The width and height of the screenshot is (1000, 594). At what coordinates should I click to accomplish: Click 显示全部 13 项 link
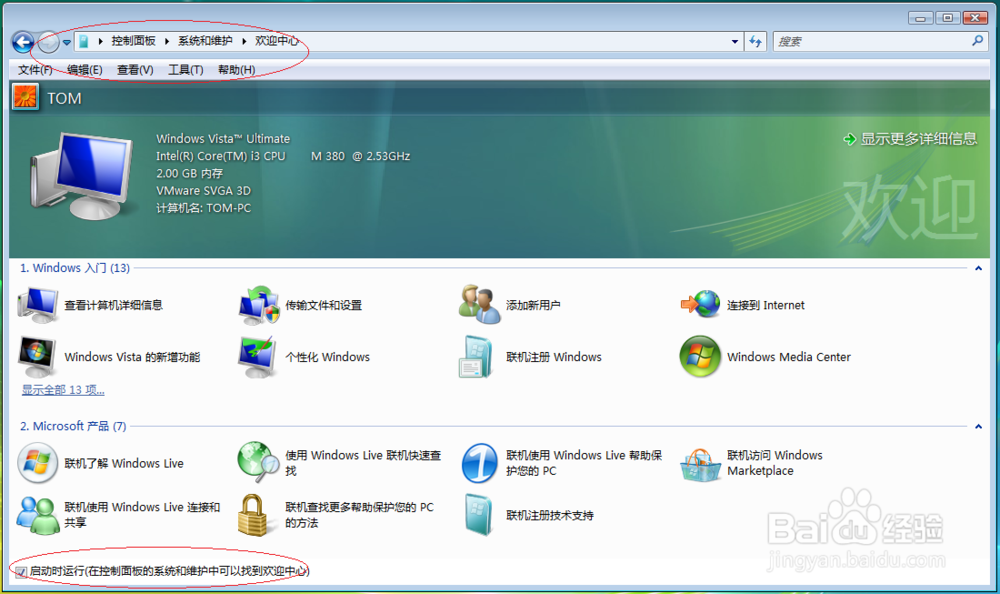pos(63,390)
